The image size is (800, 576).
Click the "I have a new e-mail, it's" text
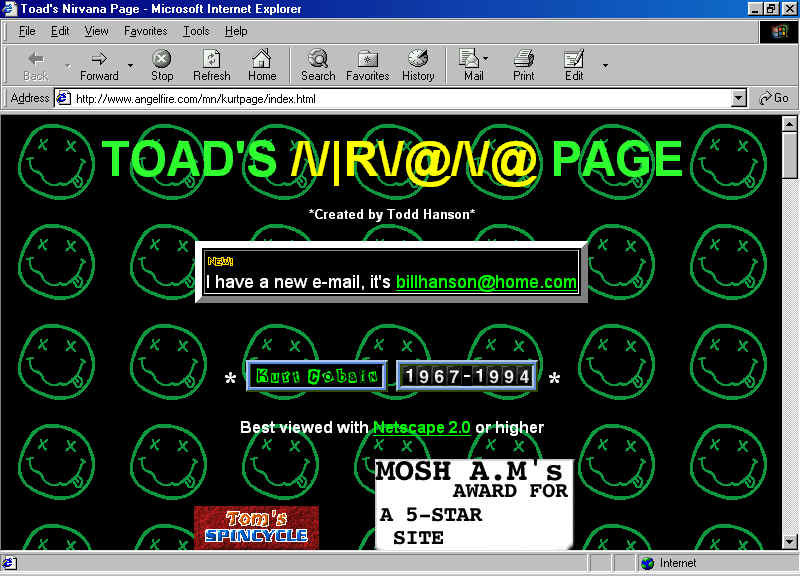pos(298,282)
